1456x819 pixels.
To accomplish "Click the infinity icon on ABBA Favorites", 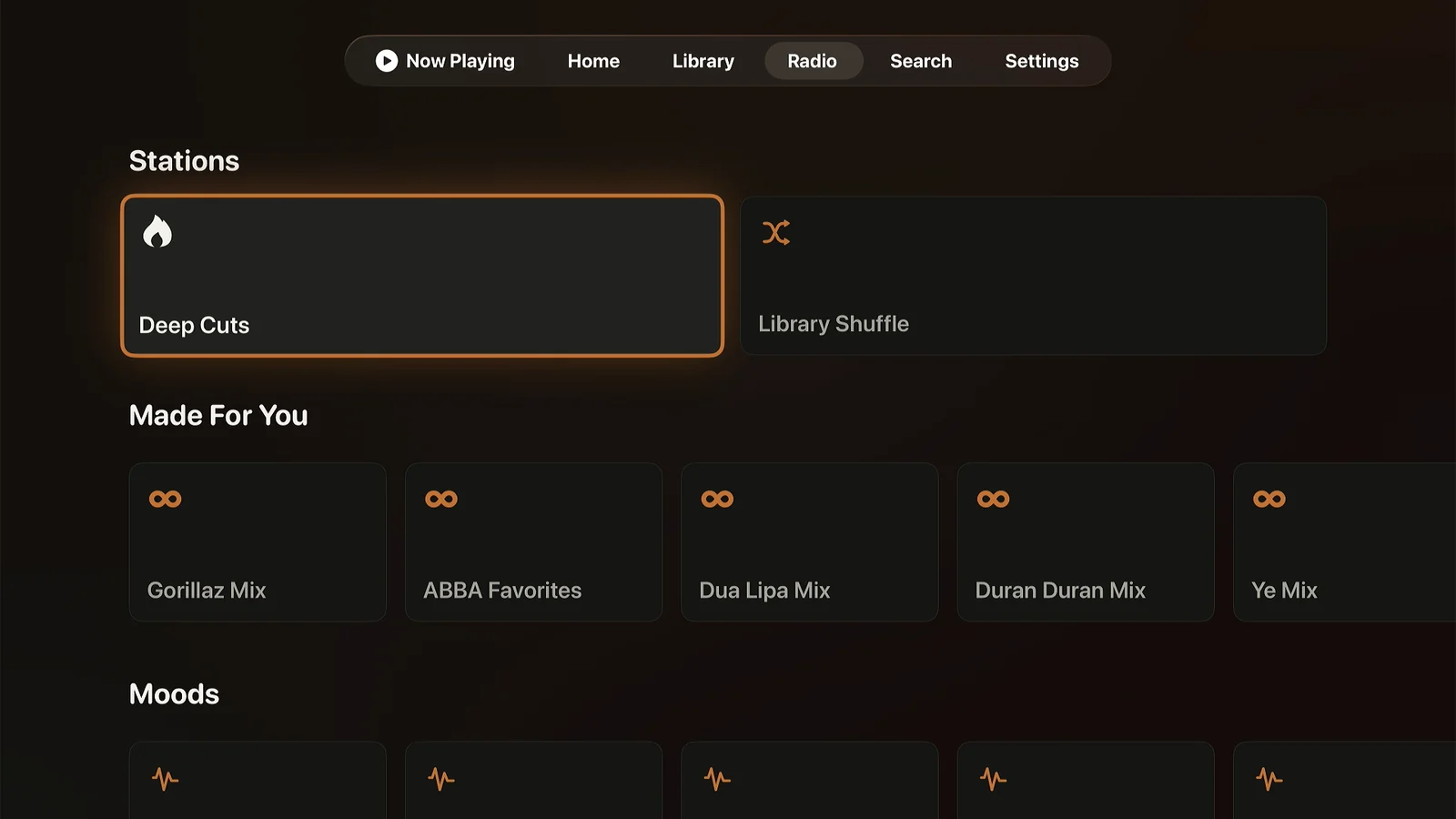I will 441,499.
